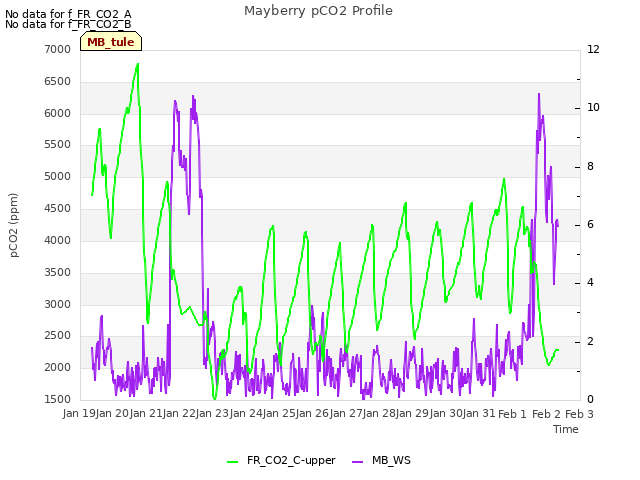Screen dimensions: 640x480
Task: Click the purple MB_WS legend swatch
Action: click(357, 461)
